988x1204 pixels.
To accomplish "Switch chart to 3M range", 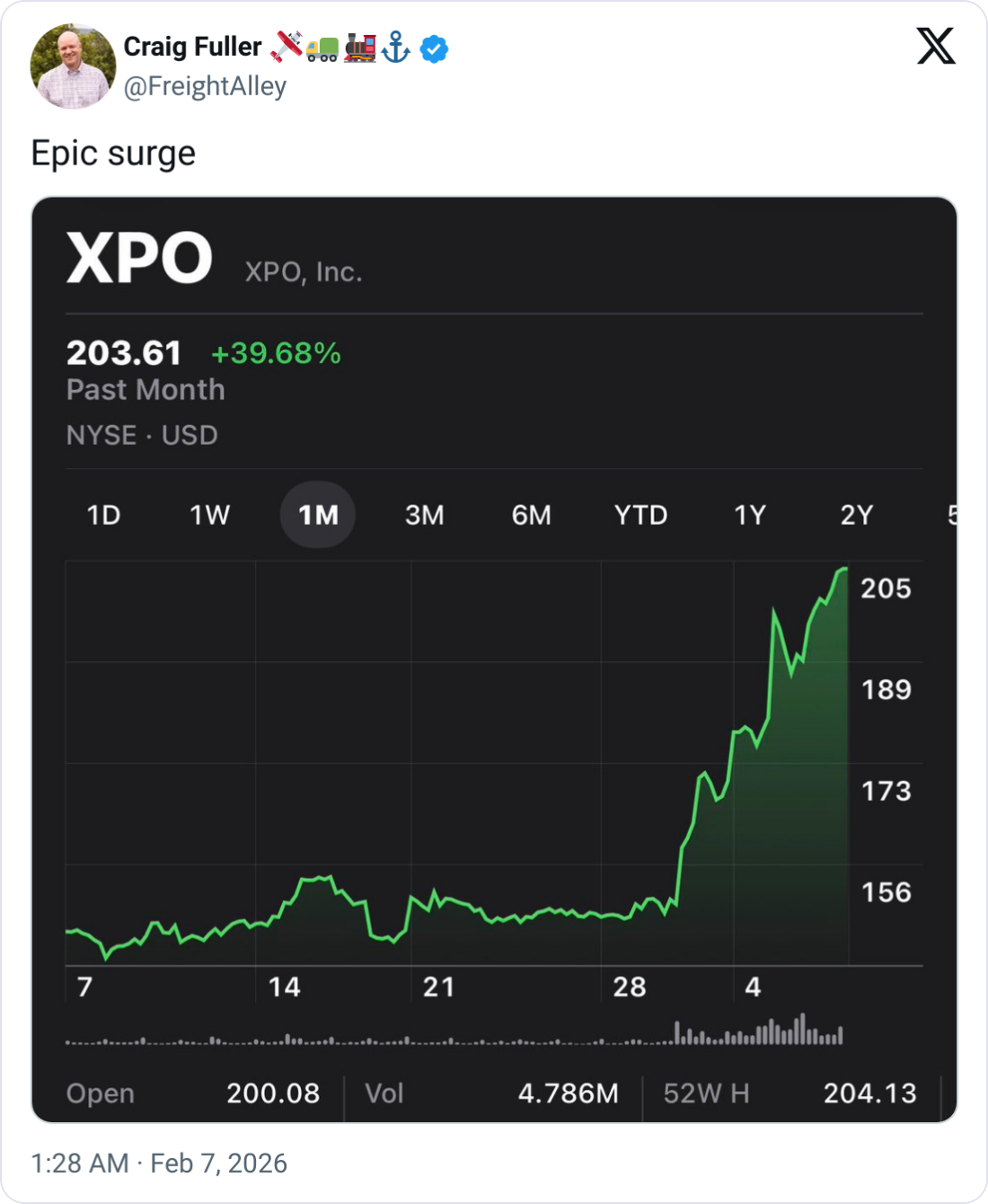I will click(424, 515).
